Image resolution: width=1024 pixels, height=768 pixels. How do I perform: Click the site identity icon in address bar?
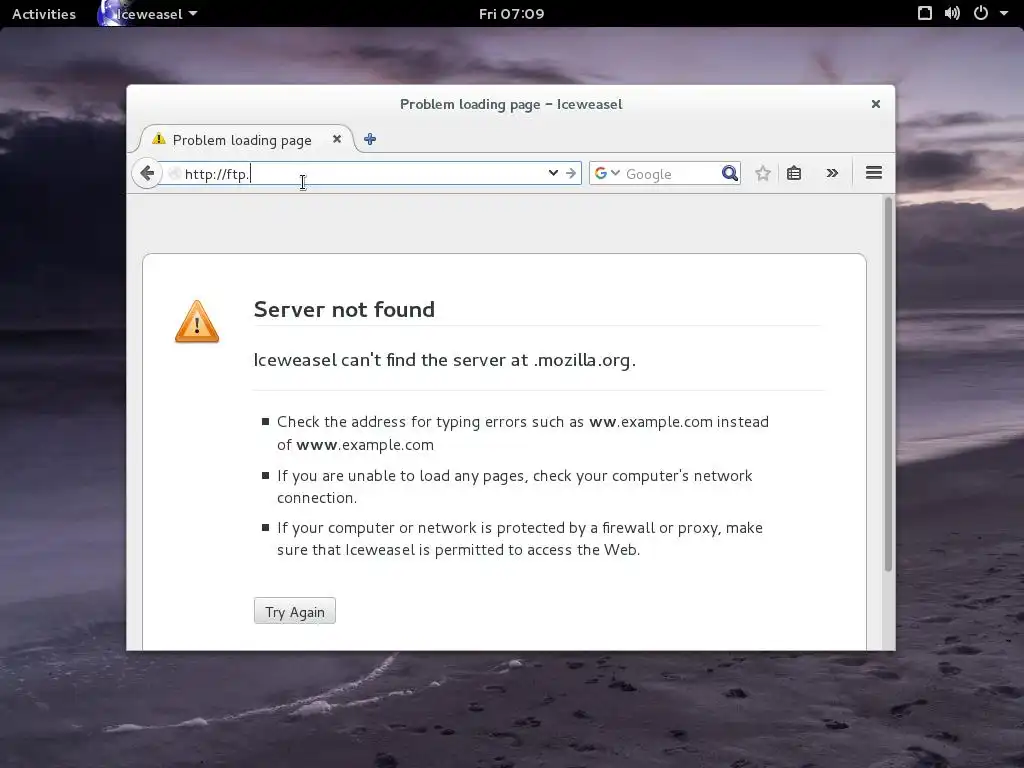174,173
